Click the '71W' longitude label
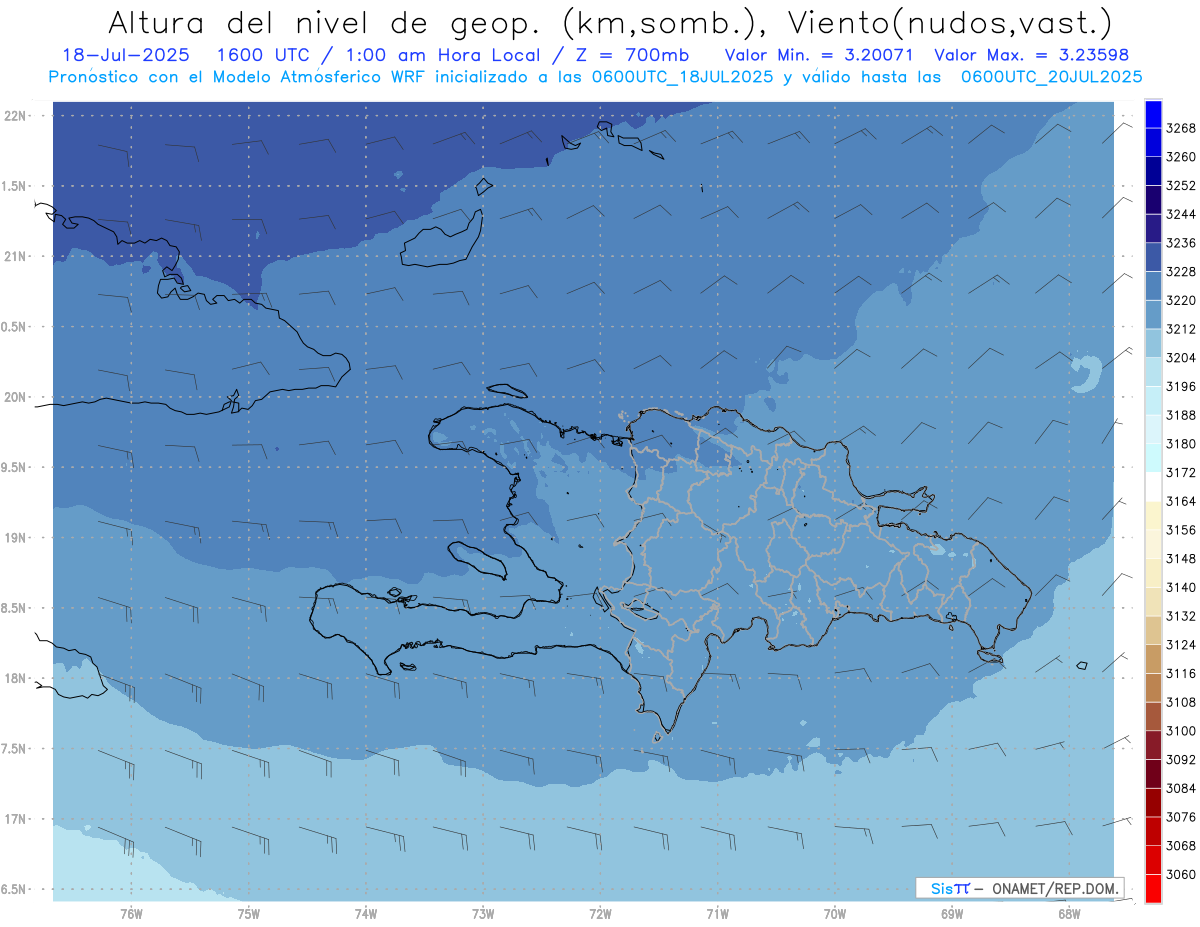Image resolution: width=1200 pixels, height=927 pixels. (x=718, y=914)
